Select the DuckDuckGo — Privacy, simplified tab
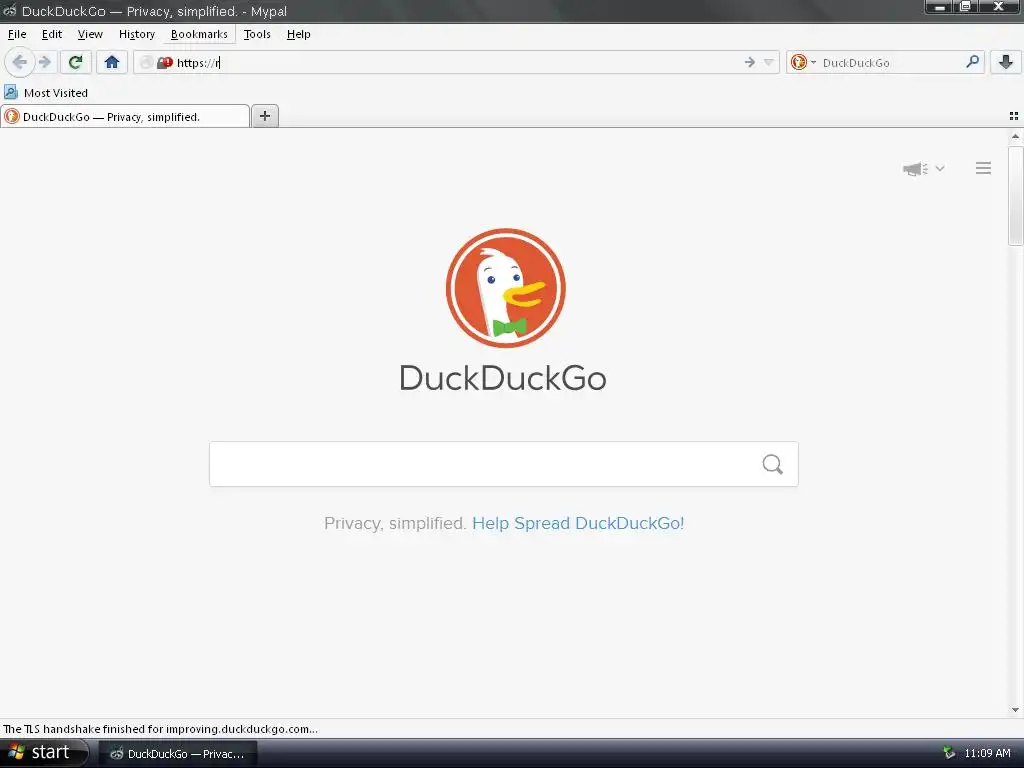Viewport: 1024px width, 768px height. click(125, 116)
